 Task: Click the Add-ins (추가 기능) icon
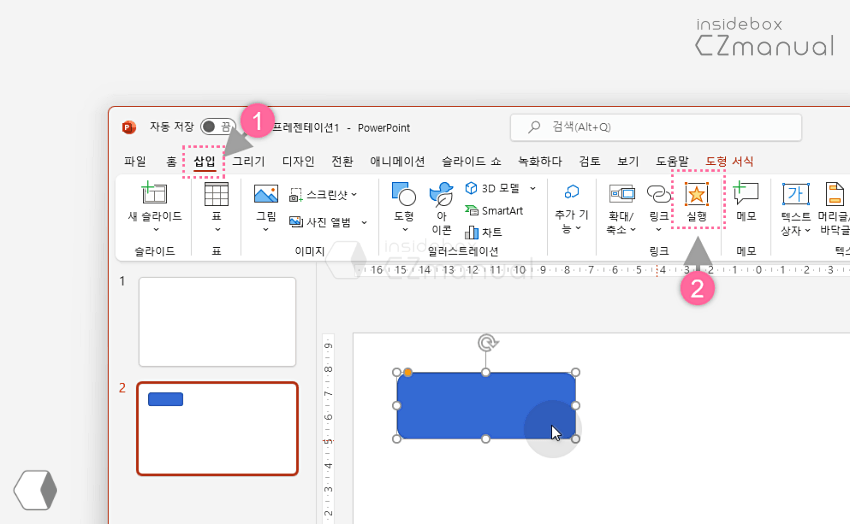tap(571, 192)
